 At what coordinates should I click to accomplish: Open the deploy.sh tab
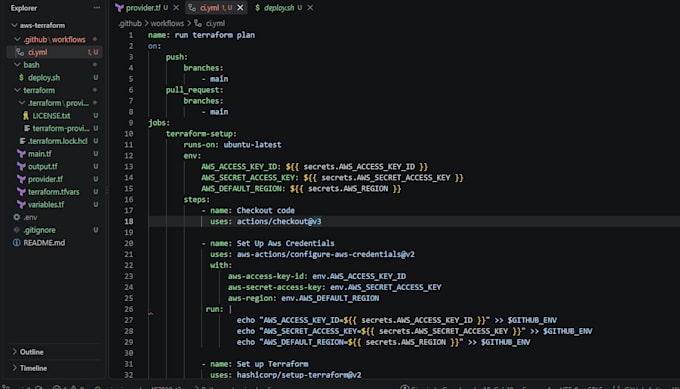pyautogui.click(x=279, y=8)
